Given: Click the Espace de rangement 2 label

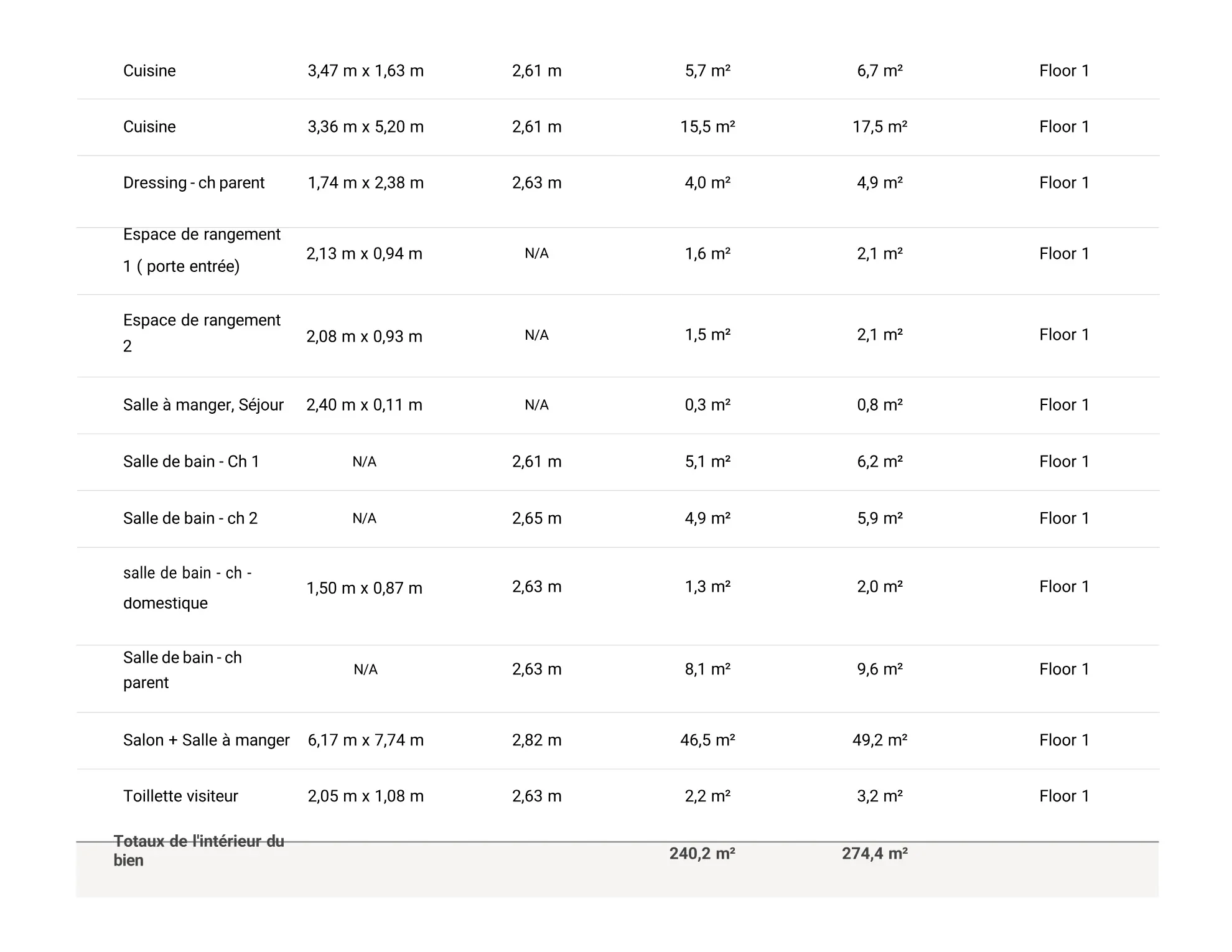Looking at the screenshot, I should [202, 333].
